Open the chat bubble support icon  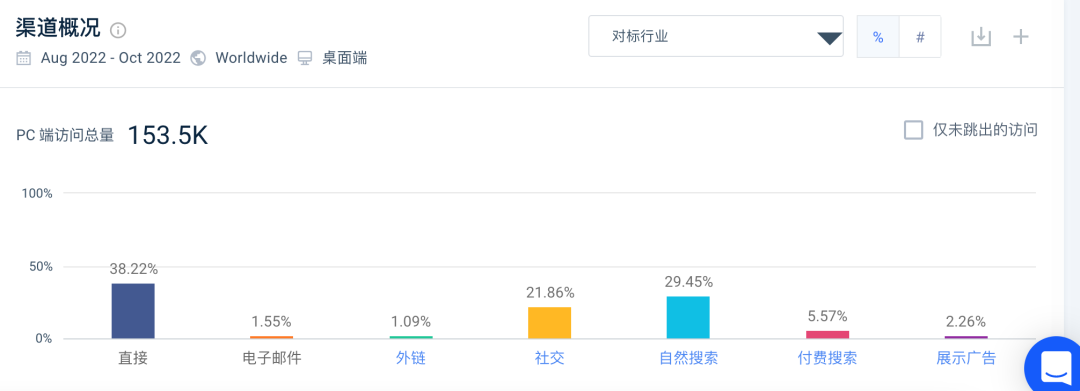pyautogui.click(x=1054, y=365)
